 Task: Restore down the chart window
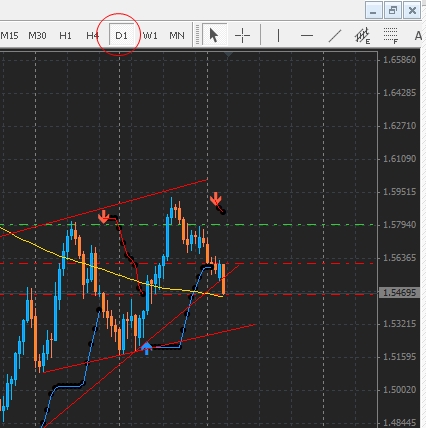point(393,11)
